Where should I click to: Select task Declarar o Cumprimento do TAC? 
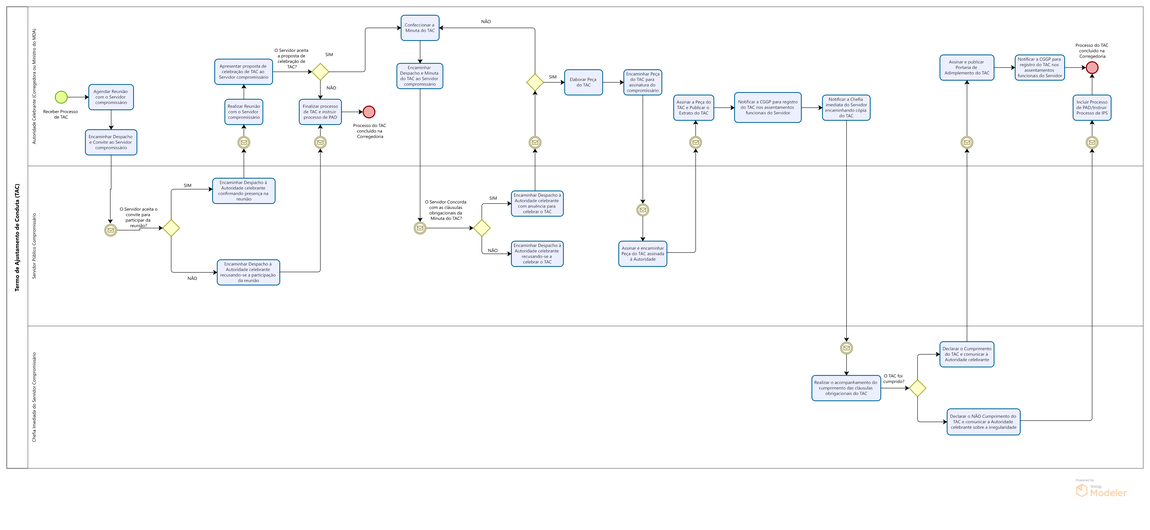click(967, 354)
